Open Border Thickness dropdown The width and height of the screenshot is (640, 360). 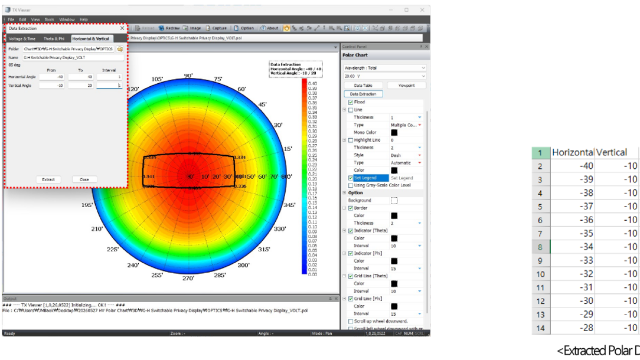point(420,223)
